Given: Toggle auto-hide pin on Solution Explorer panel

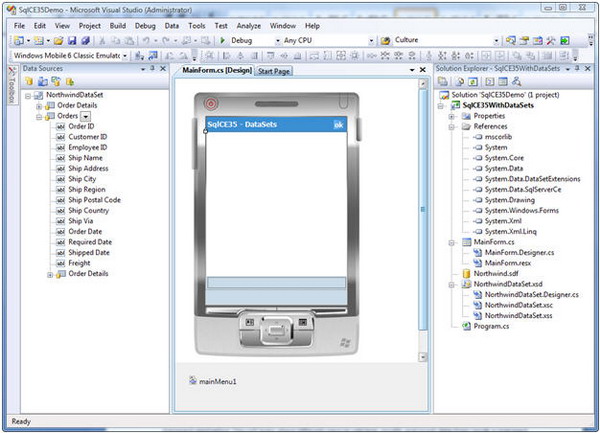Looking at the screenshot, I should pyautogui.click(x=577, y=68).
